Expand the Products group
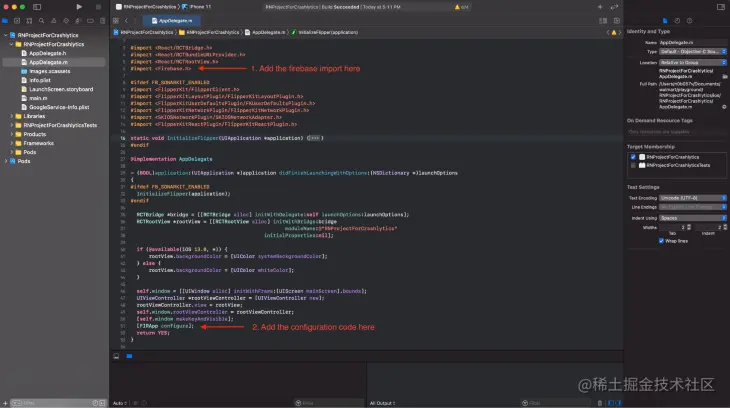This screenshot has width=730, height=408. click(x=11, y=134)
